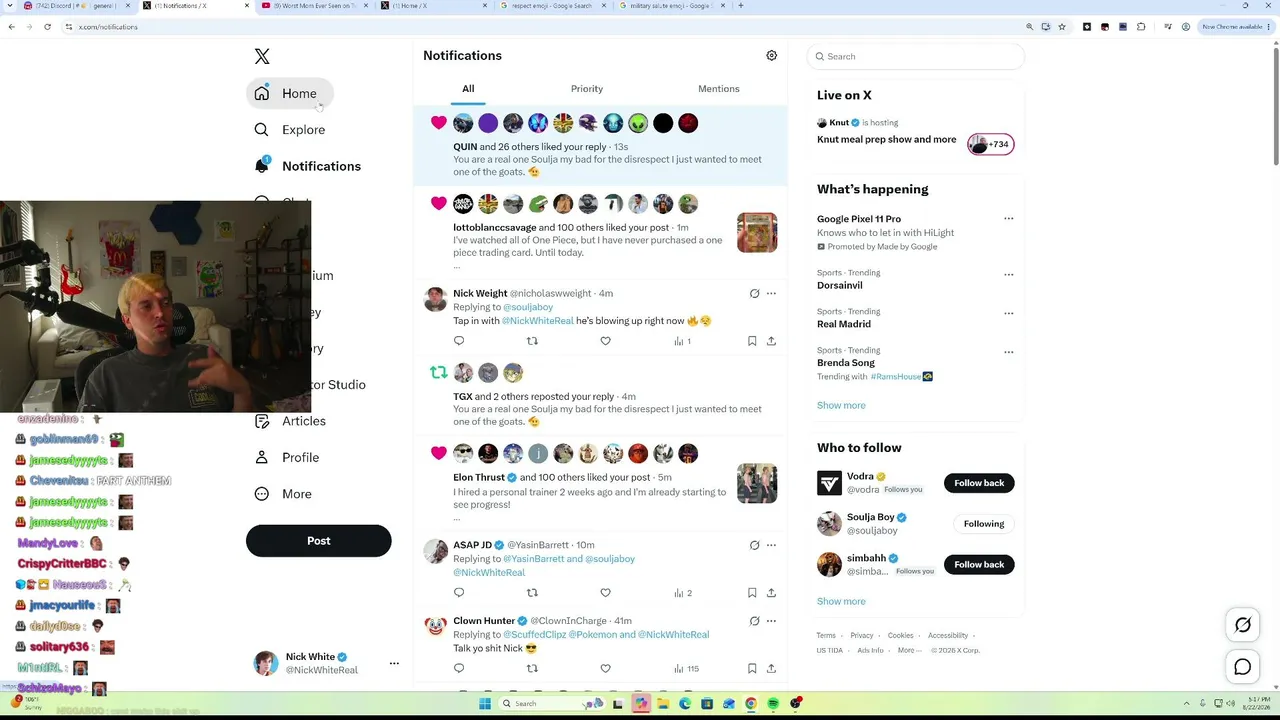The height and width of the screenshot is (720, 1280).
Task: Share Clown Hunter's post
Action: 771,668
